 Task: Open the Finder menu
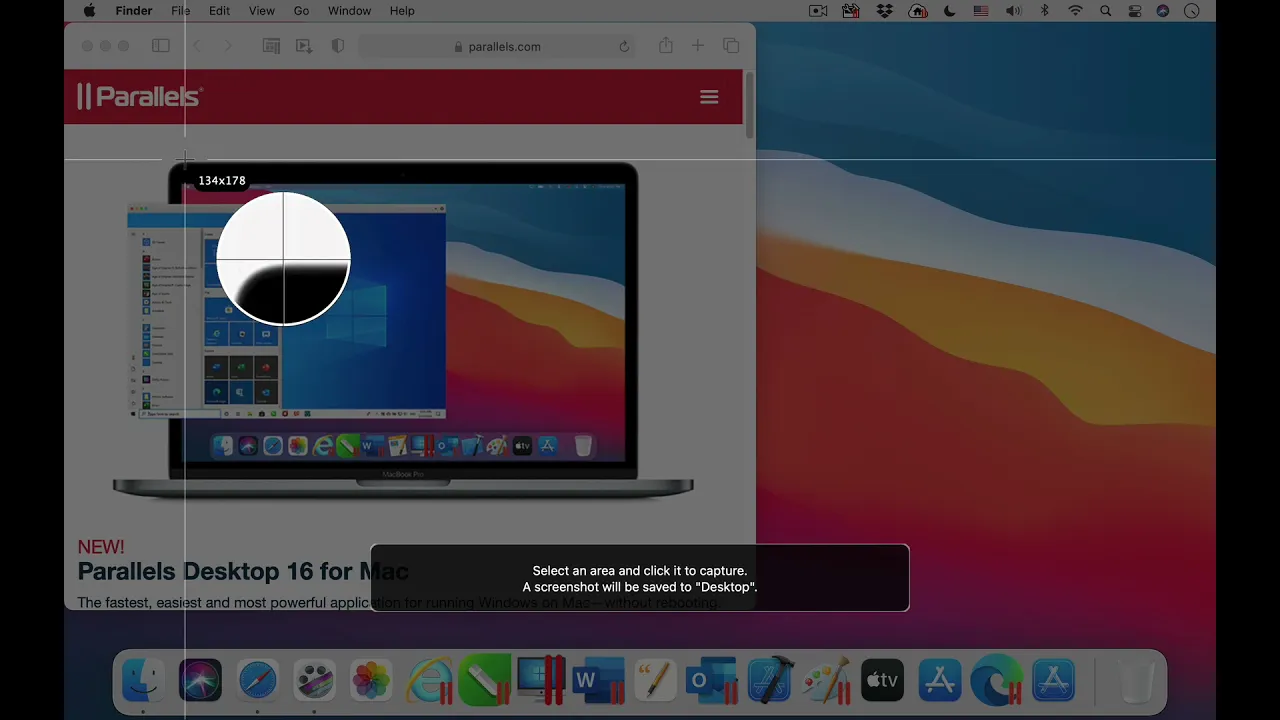click(133, 11)
